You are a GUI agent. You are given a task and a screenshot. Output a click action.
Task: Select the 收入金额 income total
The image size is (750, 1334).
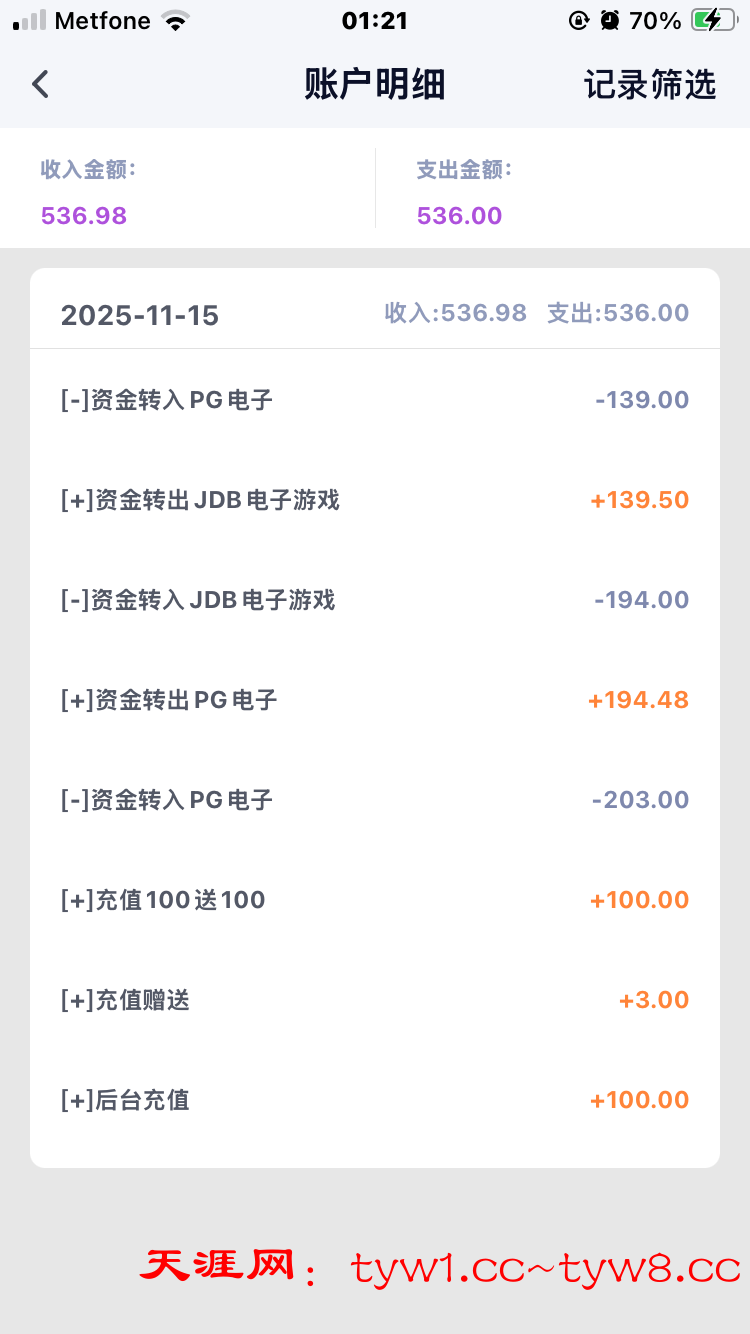84,215
